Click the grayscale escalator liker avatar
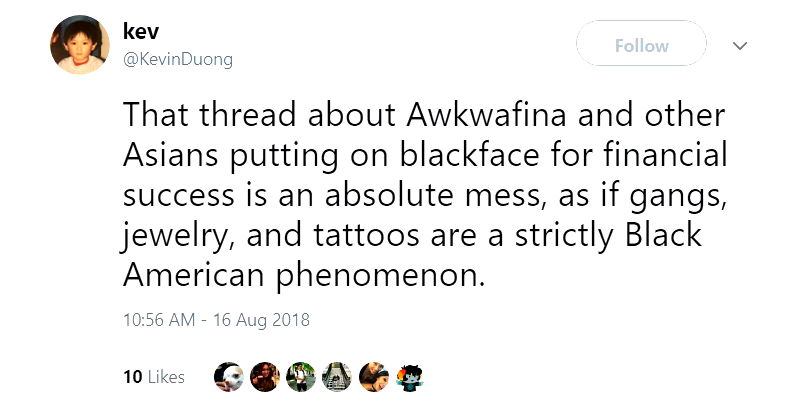 click(336, 376)
